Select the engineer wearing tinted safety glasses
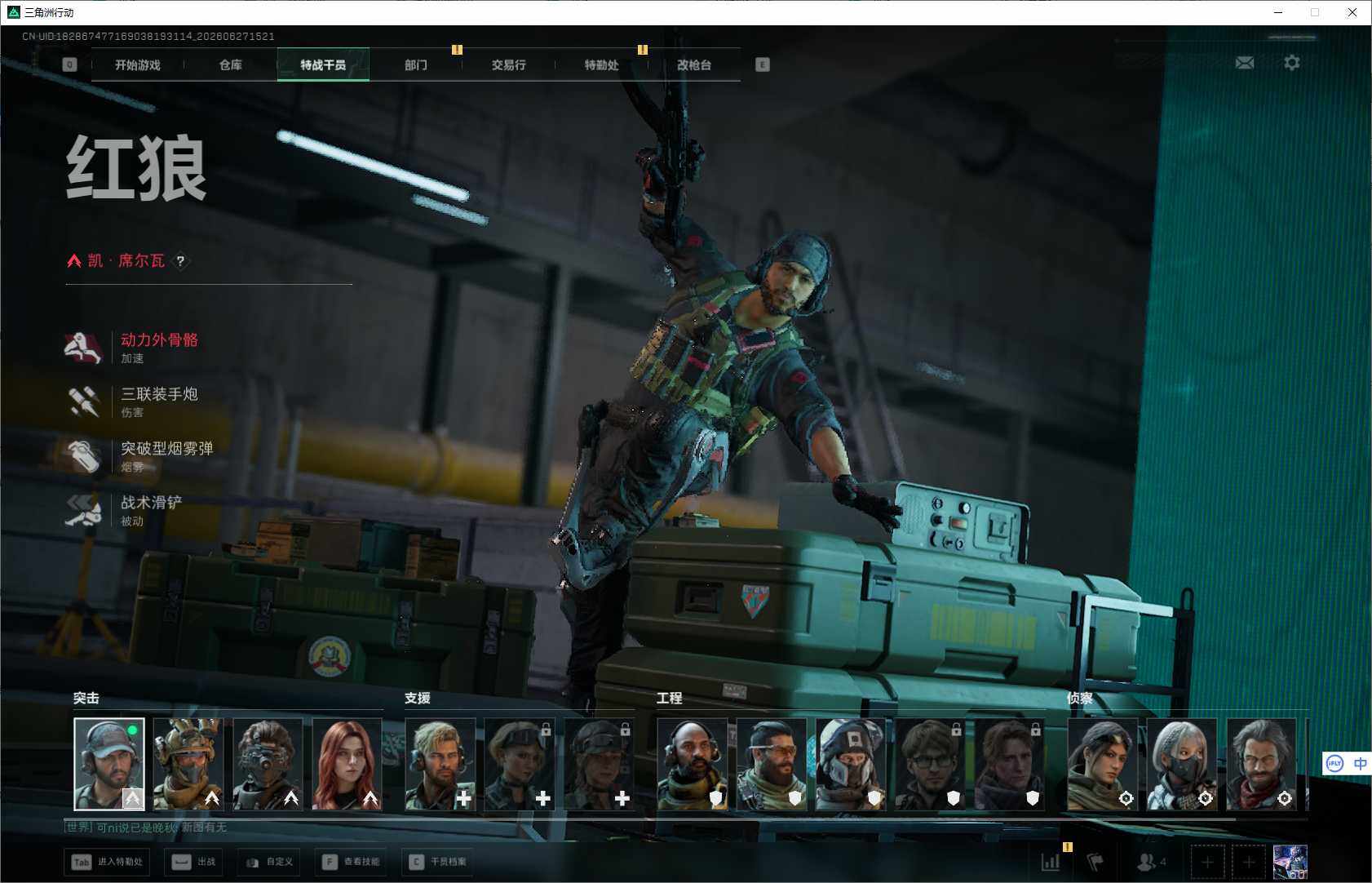1372x883 pixels. [772, 764]
